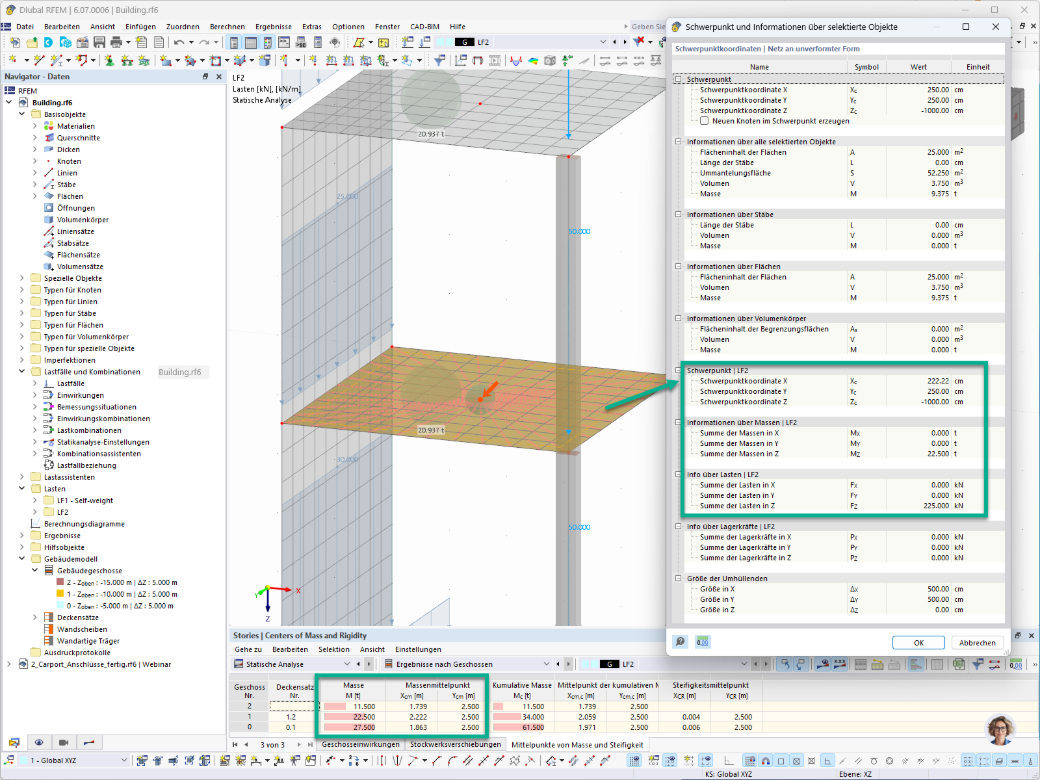Image resolution: width=1040 pixels, height=780 pixels.
Task: Click storey 2 color swatch in Gebäudegeschosse
Action: click(x=60, y=582)
